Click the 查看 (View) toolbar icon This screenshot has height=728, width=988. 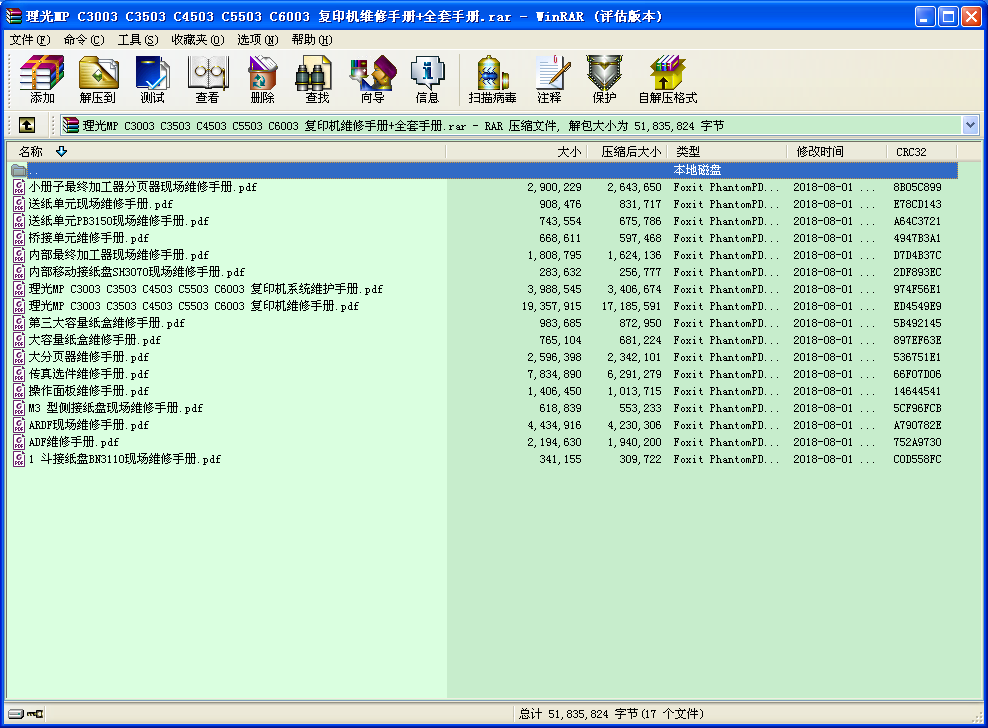[207, 79]
